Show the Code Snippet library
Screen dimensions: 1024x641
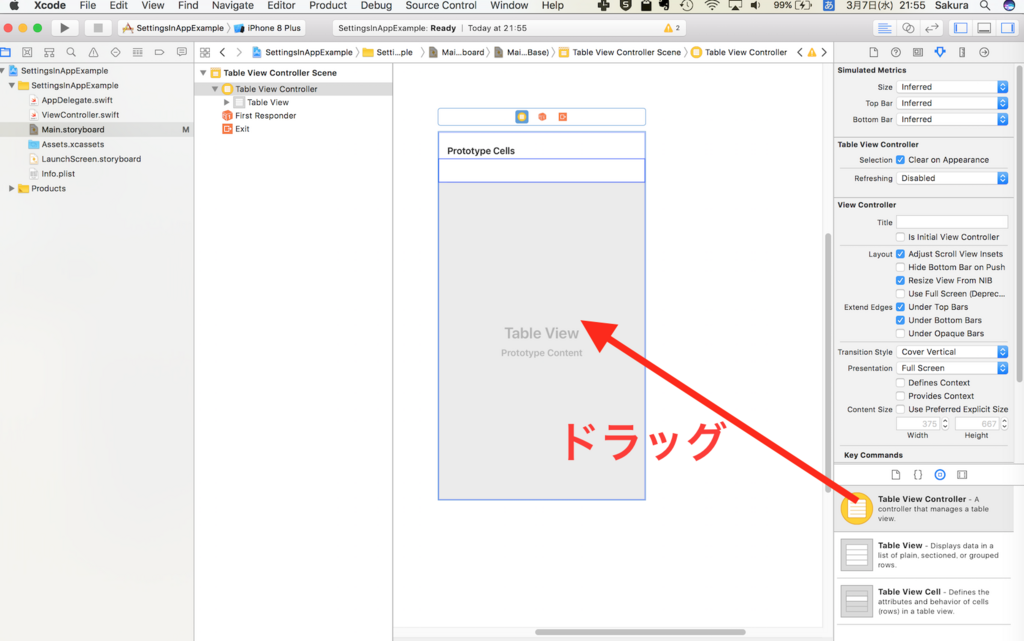(x=918, y=475)
